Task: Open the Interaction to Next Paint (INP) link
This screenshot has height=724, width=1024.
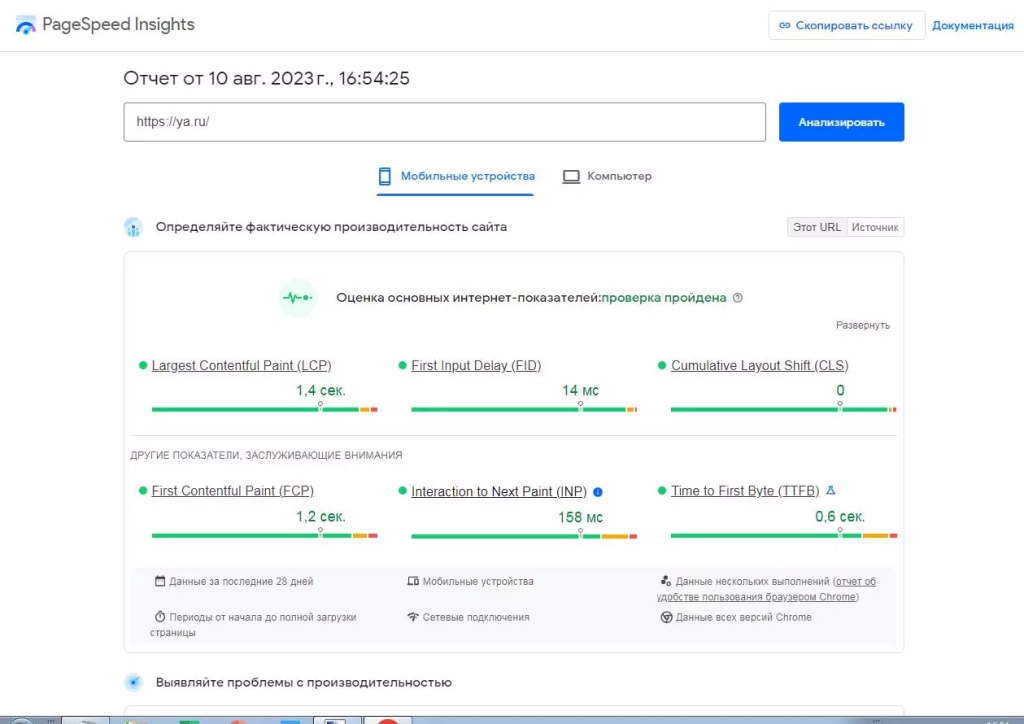Action: (x=499, y=492)
